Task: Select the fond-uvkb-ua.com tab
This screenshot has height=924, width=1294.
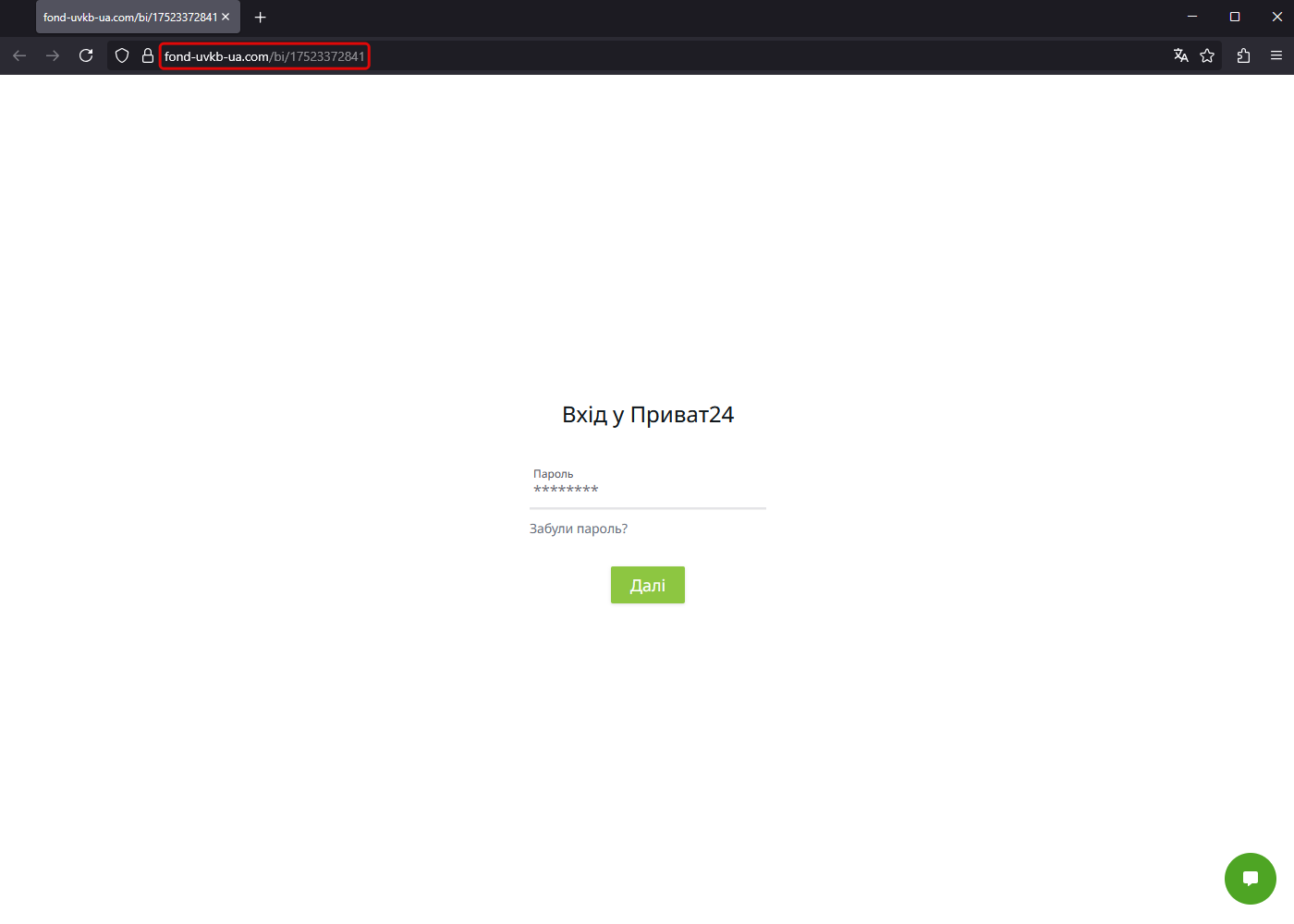Action: pos(129,18)
